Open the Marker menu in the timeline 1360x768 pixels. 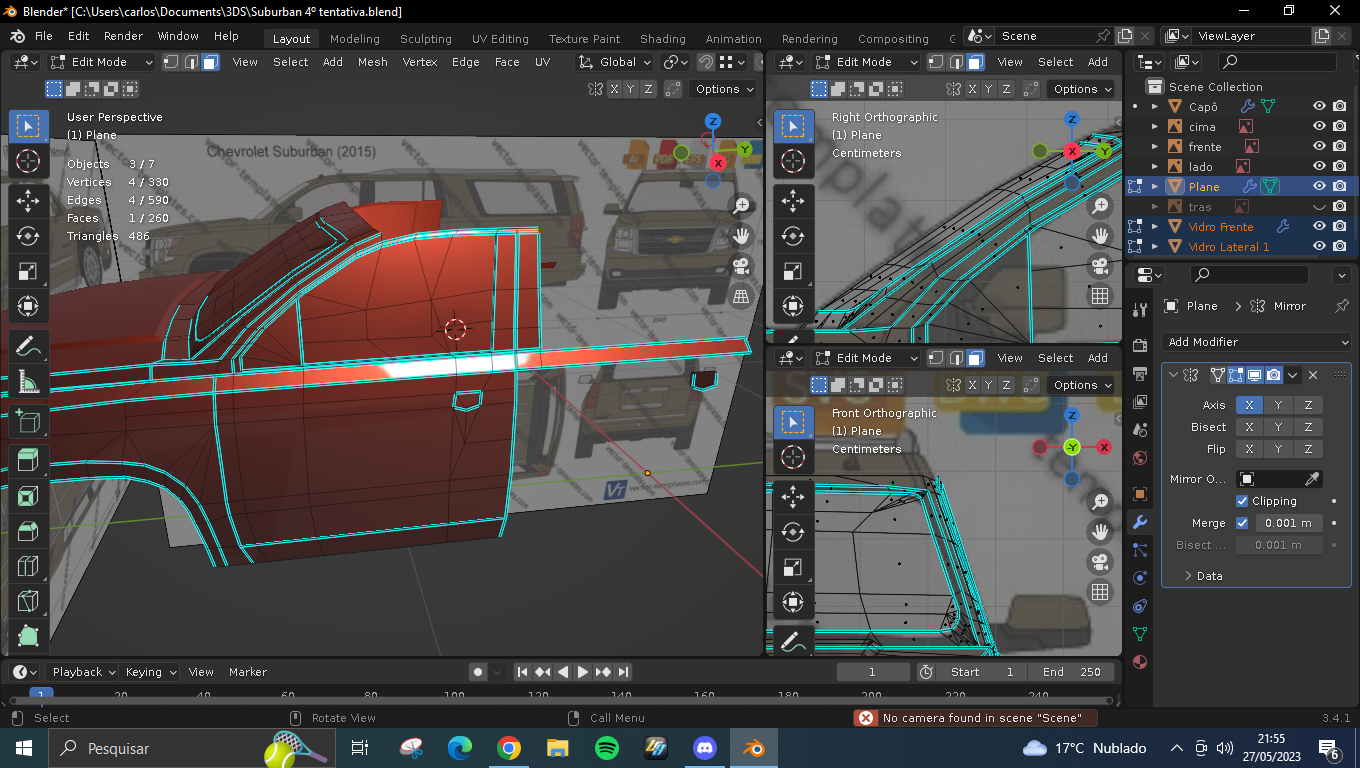click(x=248, y=672)
